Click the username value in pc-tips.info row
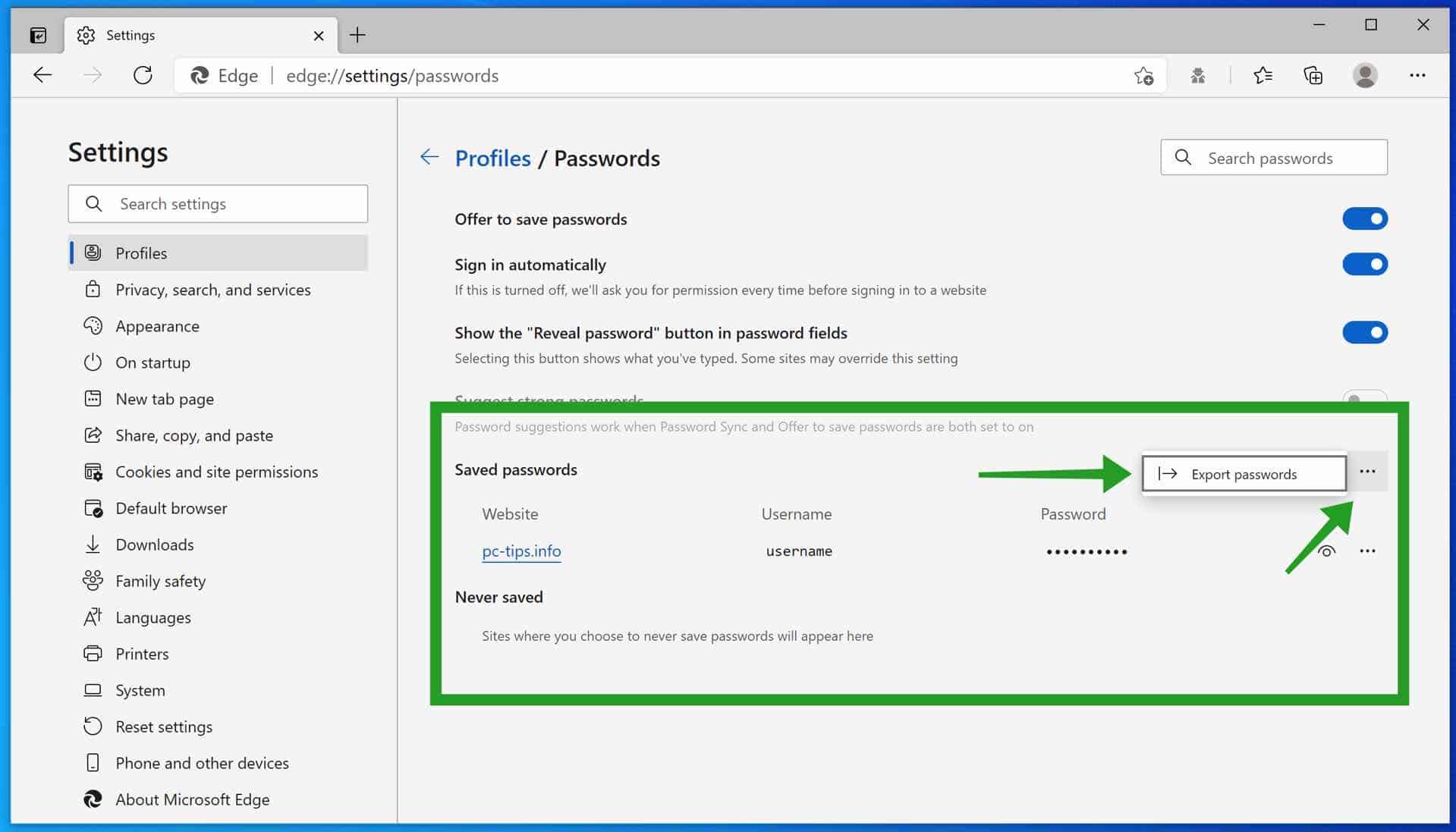 click(x=799, y=551)
